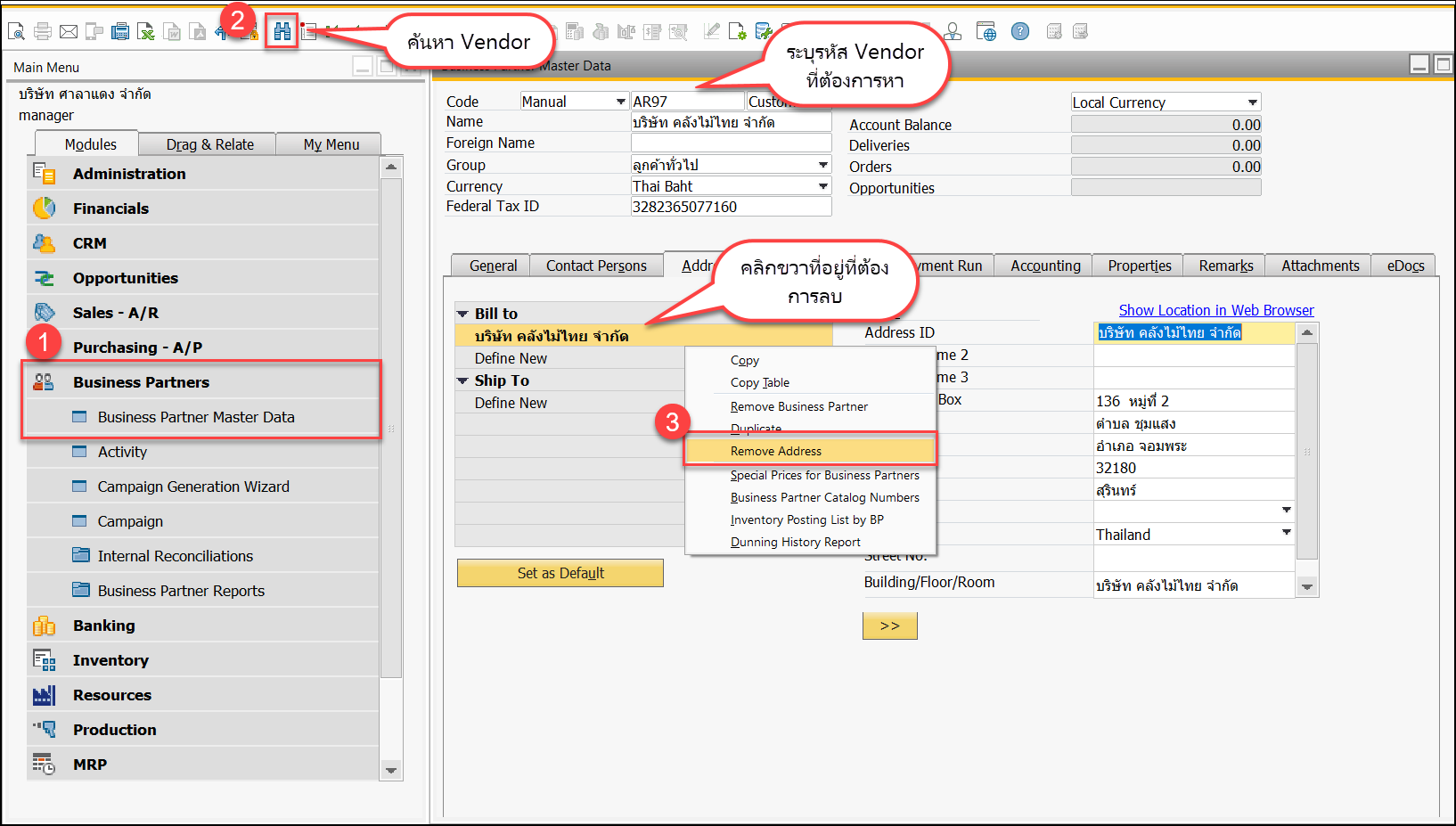Export to PDF toolbar icon
The width and height of the screenshot is (1456, 826).
pos(198,31)
